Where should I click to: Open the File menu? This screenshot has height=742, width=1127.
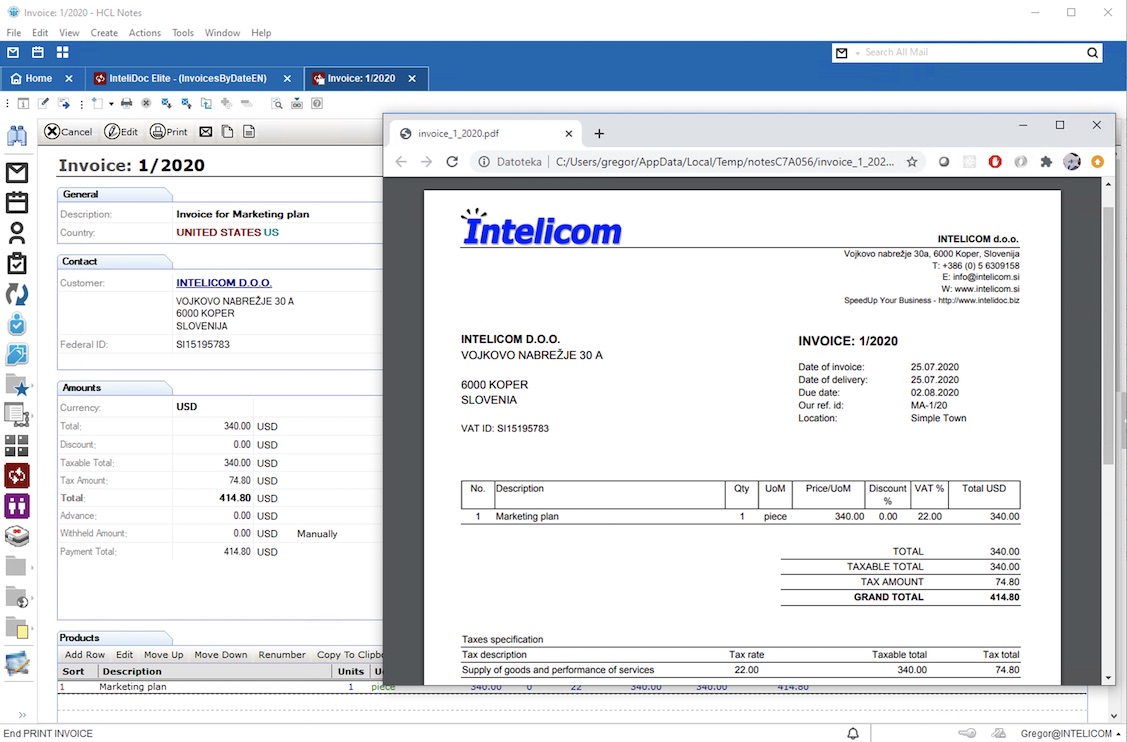coord(14,32)
